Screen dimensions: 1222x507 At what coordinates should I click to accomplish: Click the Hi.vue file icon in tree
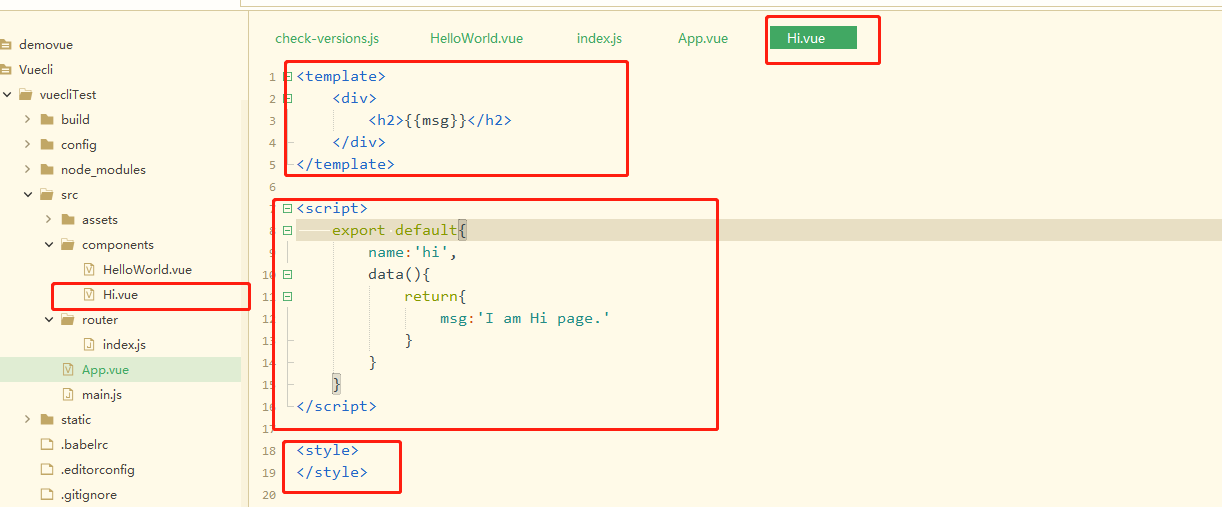pyautogui.click(x=89, y=294)
